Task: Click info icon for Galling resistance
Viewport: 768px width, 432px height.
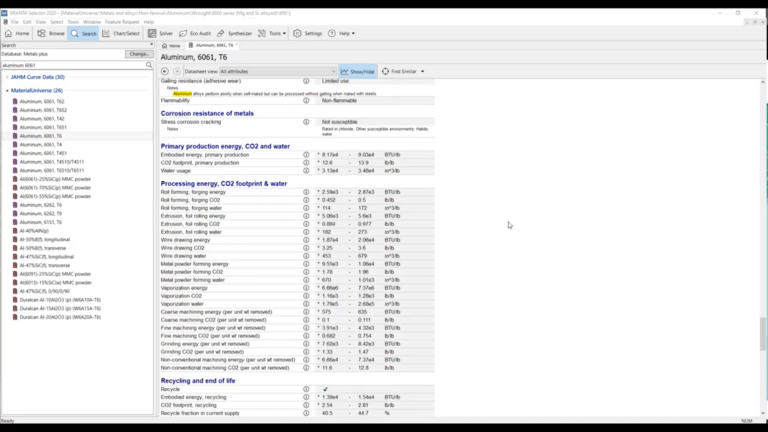Action: (x=306, y=81)
